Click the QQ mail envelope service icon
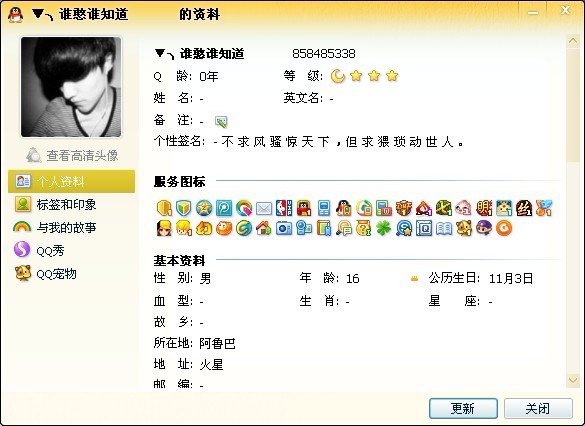This screenshot has width=585, height=426. point(264,208)
